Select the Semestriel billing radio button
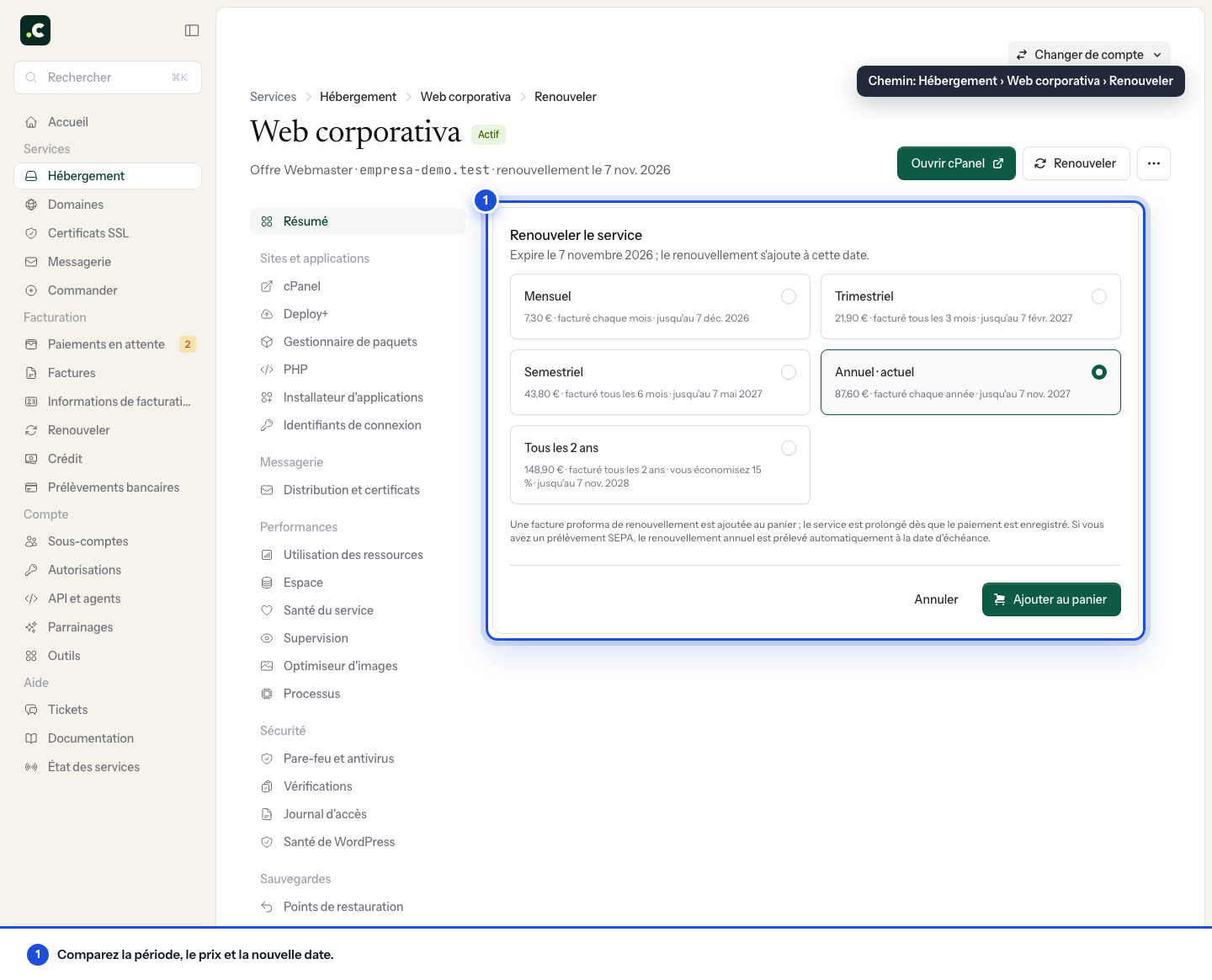 tap(789, 372)
